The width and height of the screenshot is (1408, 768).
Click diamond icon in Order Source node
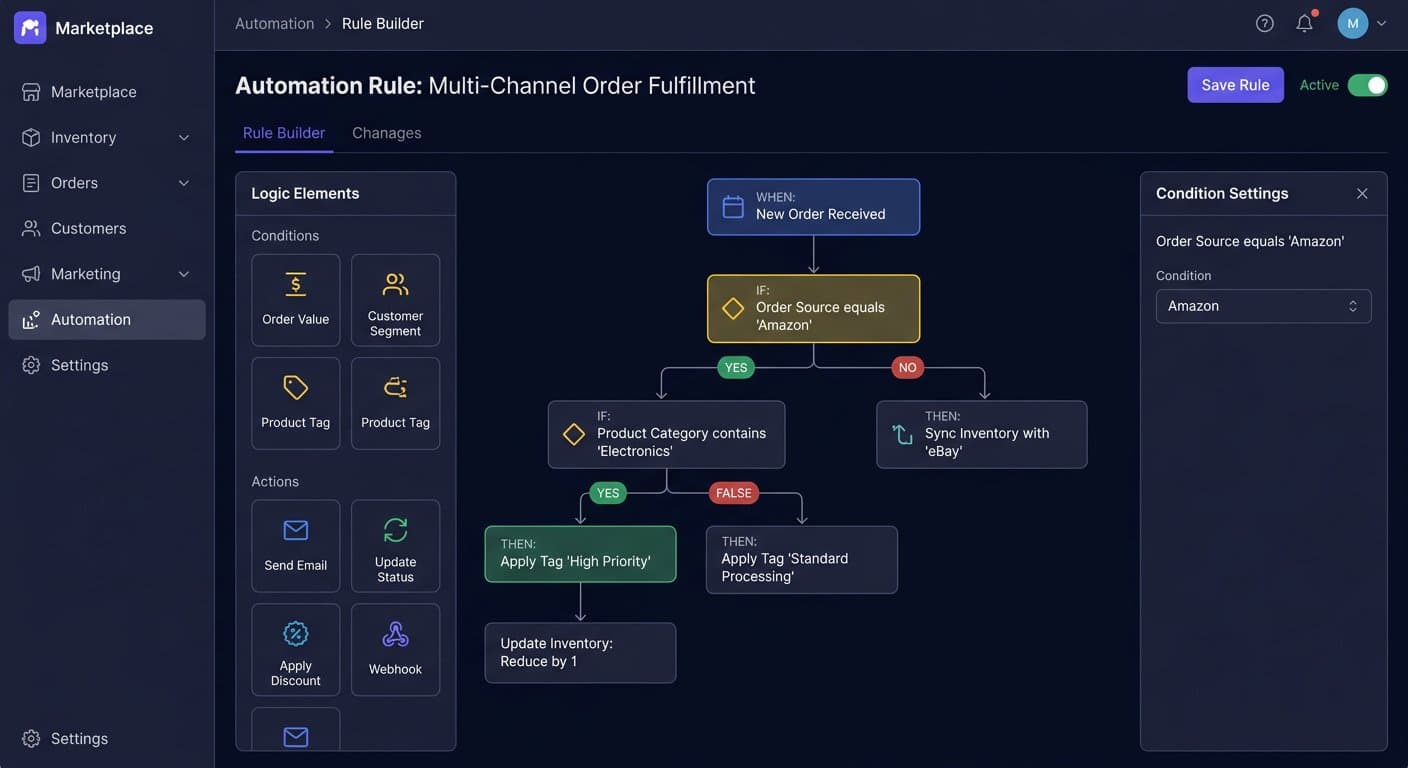pos(733,309)
